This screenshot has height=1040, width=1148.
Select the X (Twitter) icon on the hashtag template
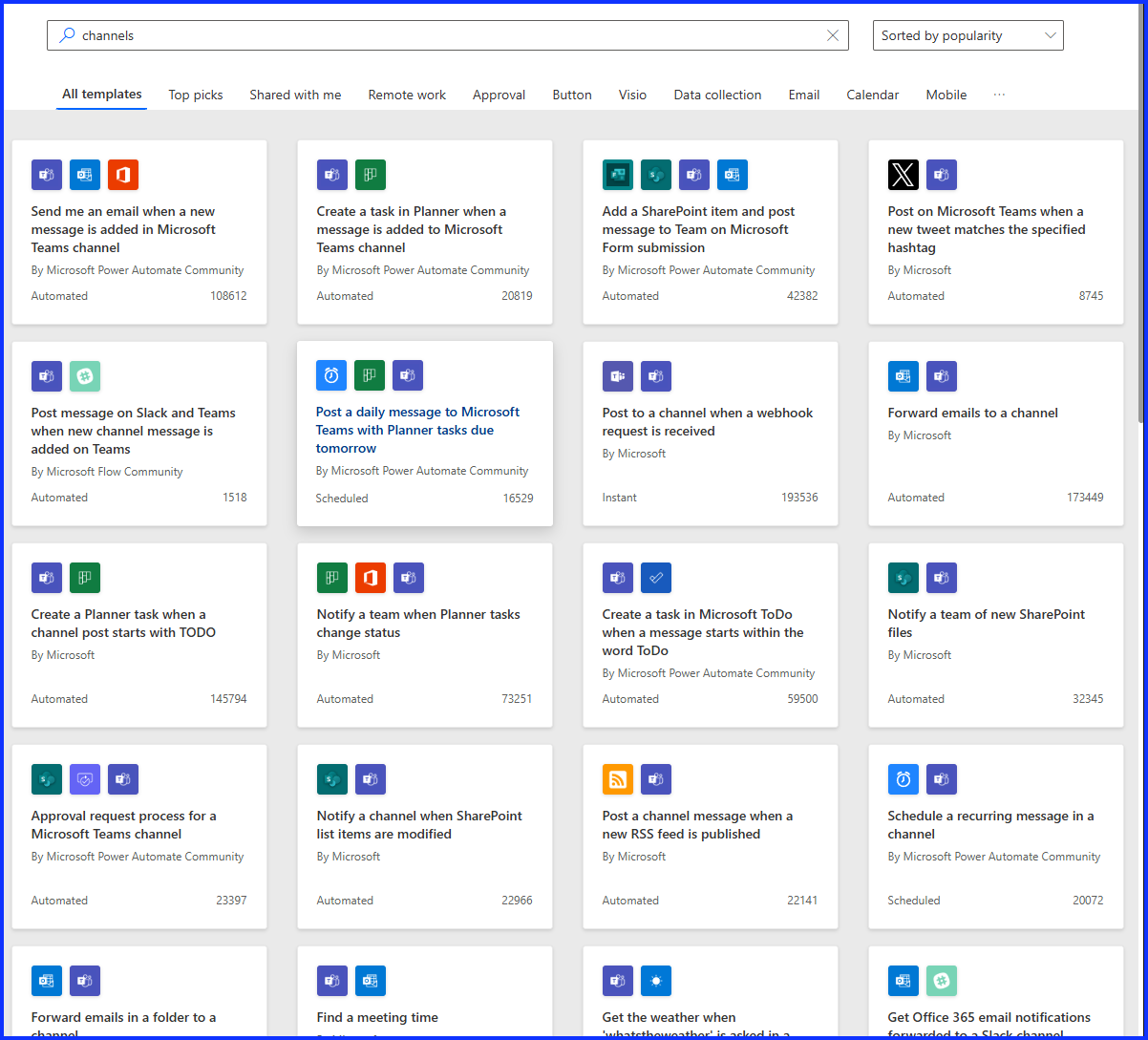pos(903,175)
